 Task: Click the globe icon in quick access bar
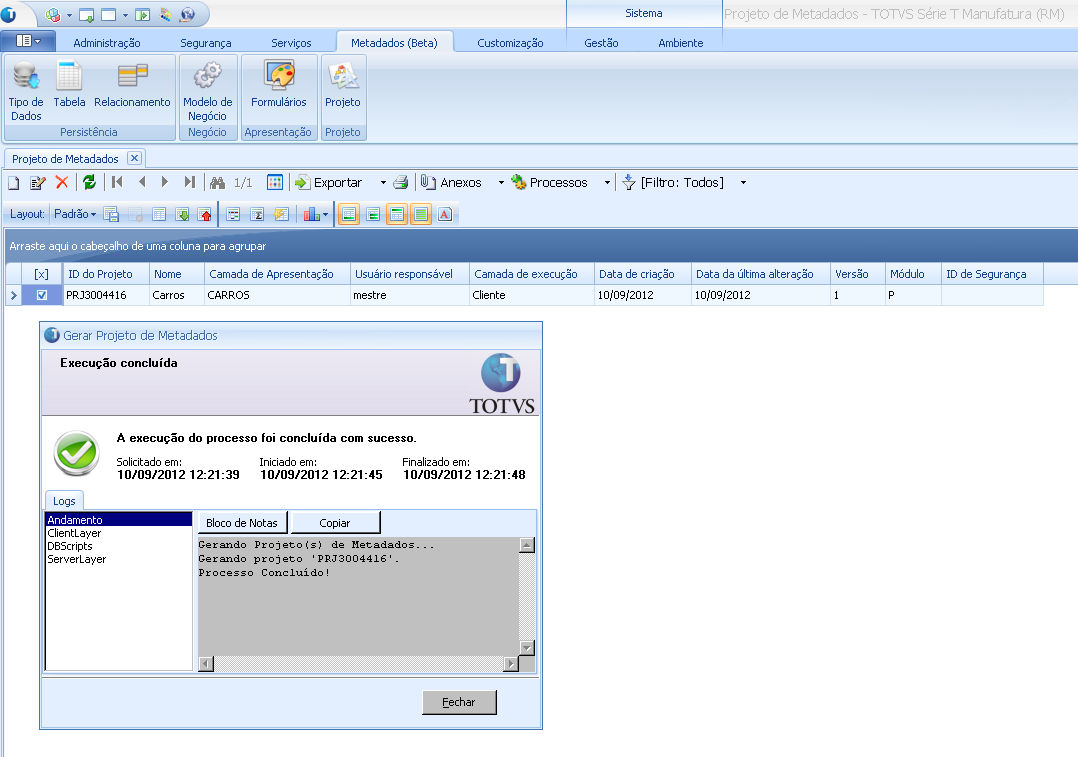pos(187,14)
